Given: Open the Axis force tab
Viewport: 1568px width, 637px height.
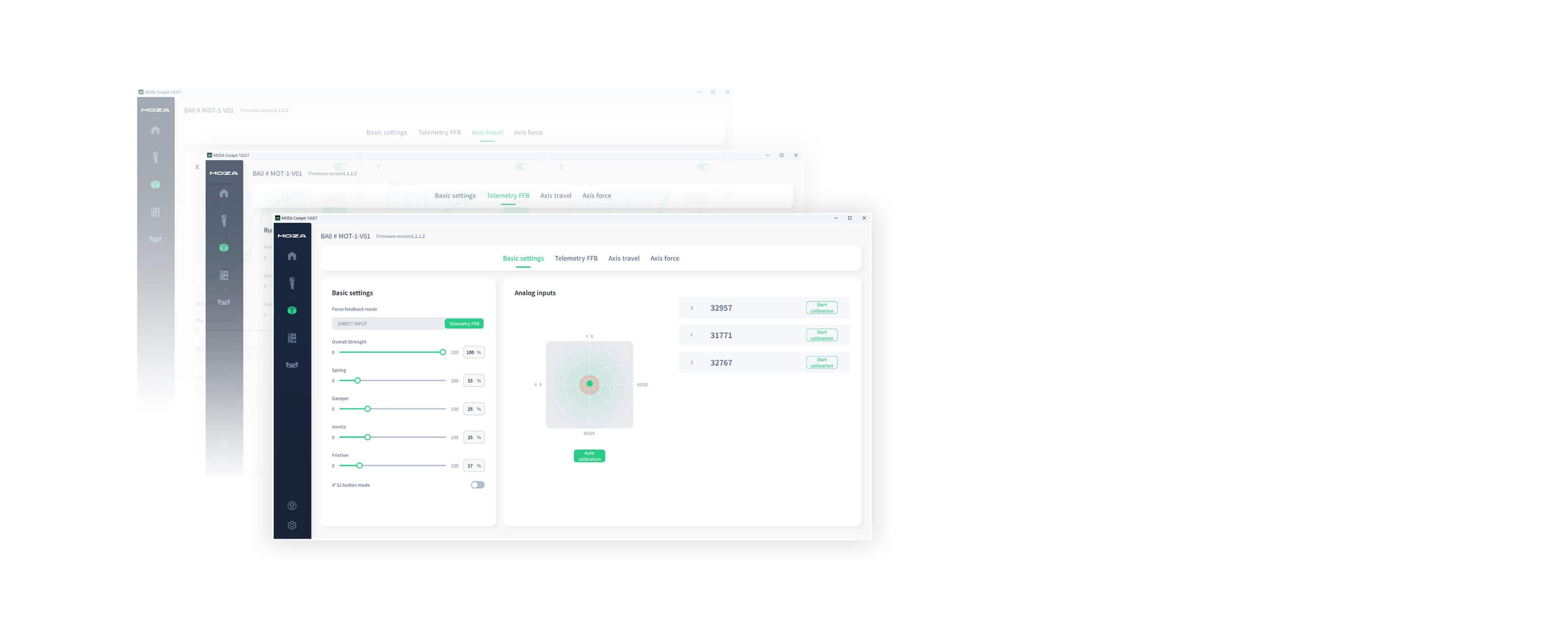Looking at the screenshot, I should (664, 258).
